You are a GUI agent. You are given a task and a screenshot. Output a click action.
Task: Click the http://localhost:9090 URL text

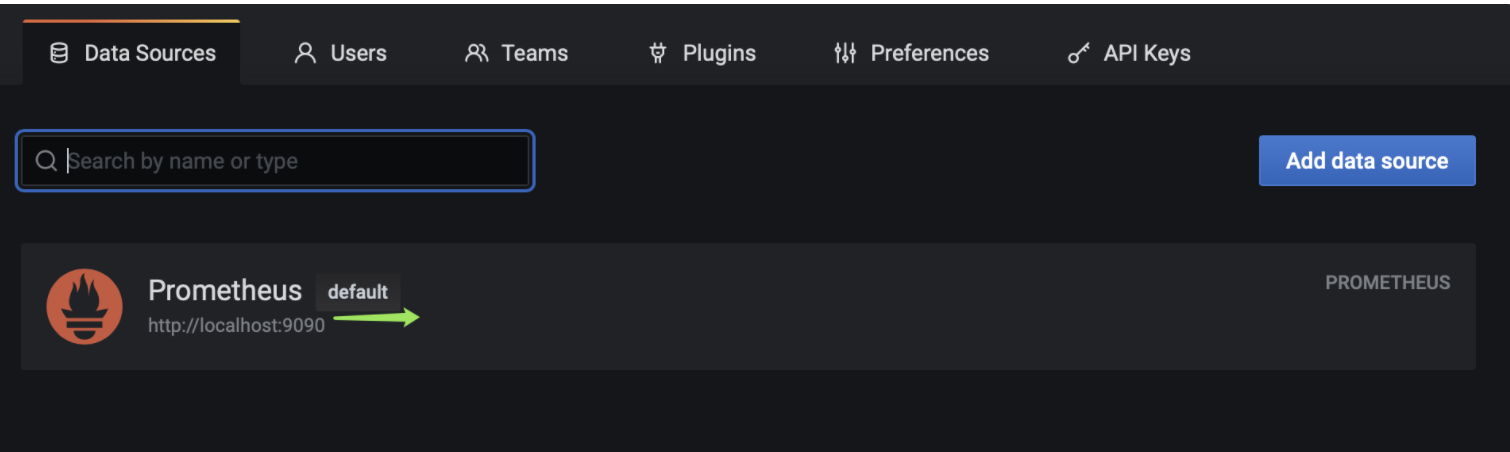coord(236,325)
